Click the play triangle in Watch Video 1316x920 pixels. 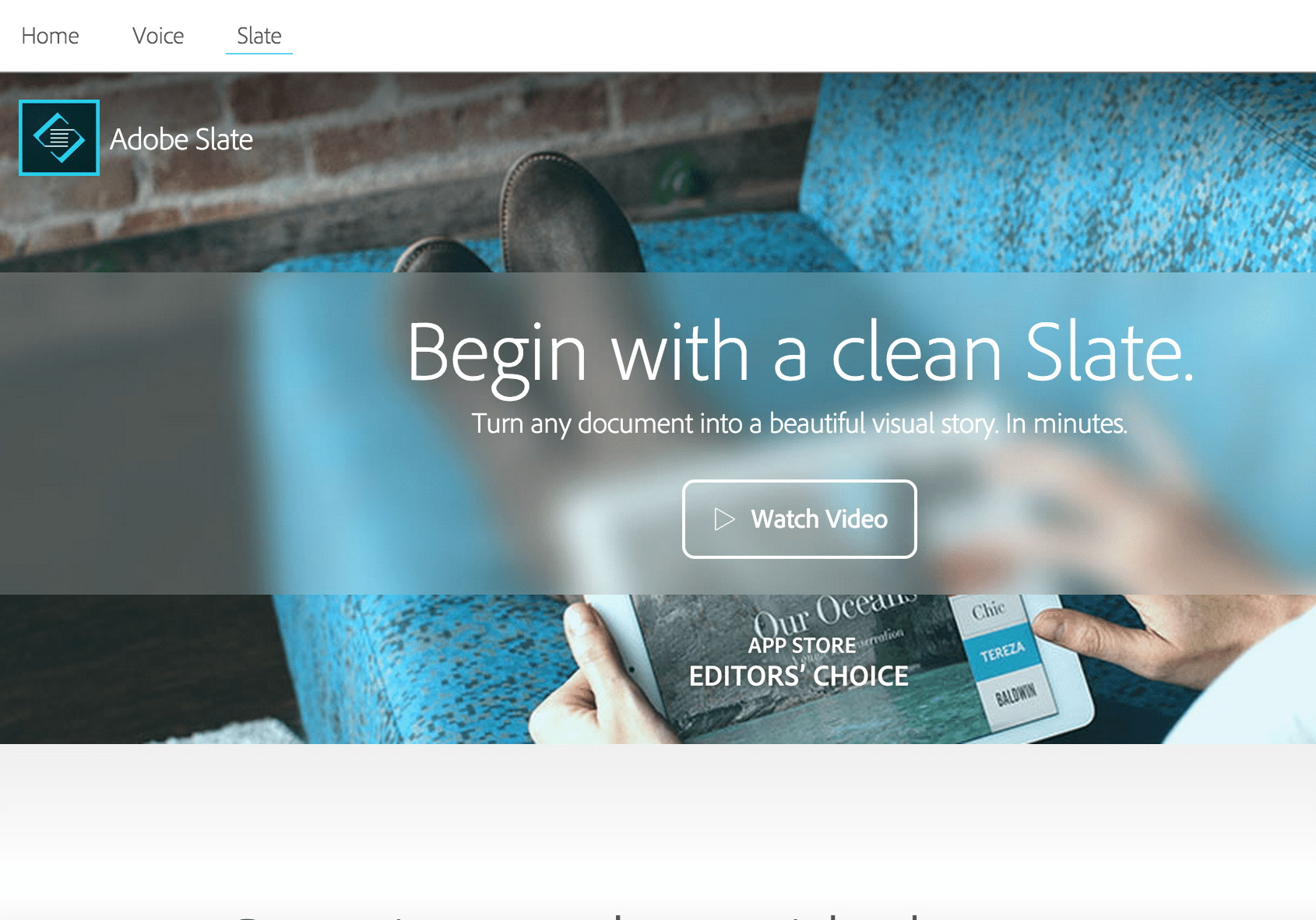tap(724, 519)
